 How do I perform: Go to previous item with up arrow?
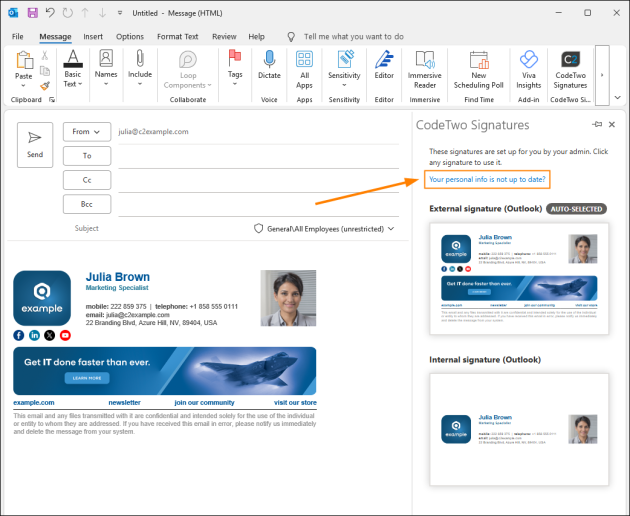[x=85, y=13]
